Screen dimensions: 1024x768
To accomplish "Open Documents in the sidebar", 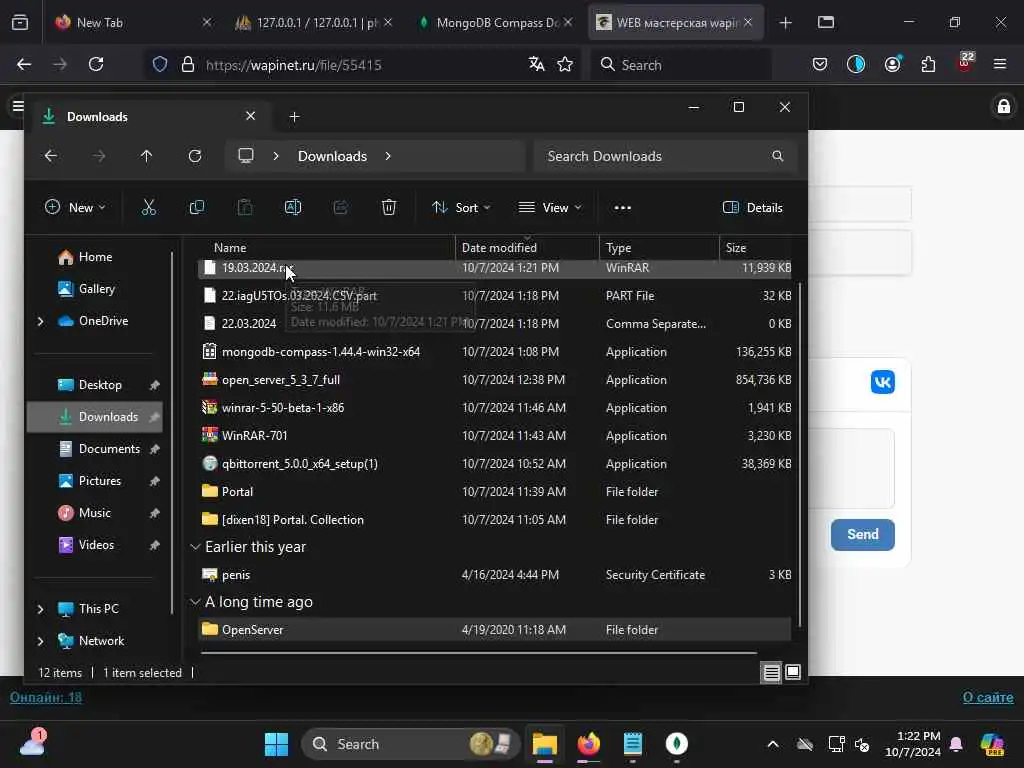I will coord(109,449).
